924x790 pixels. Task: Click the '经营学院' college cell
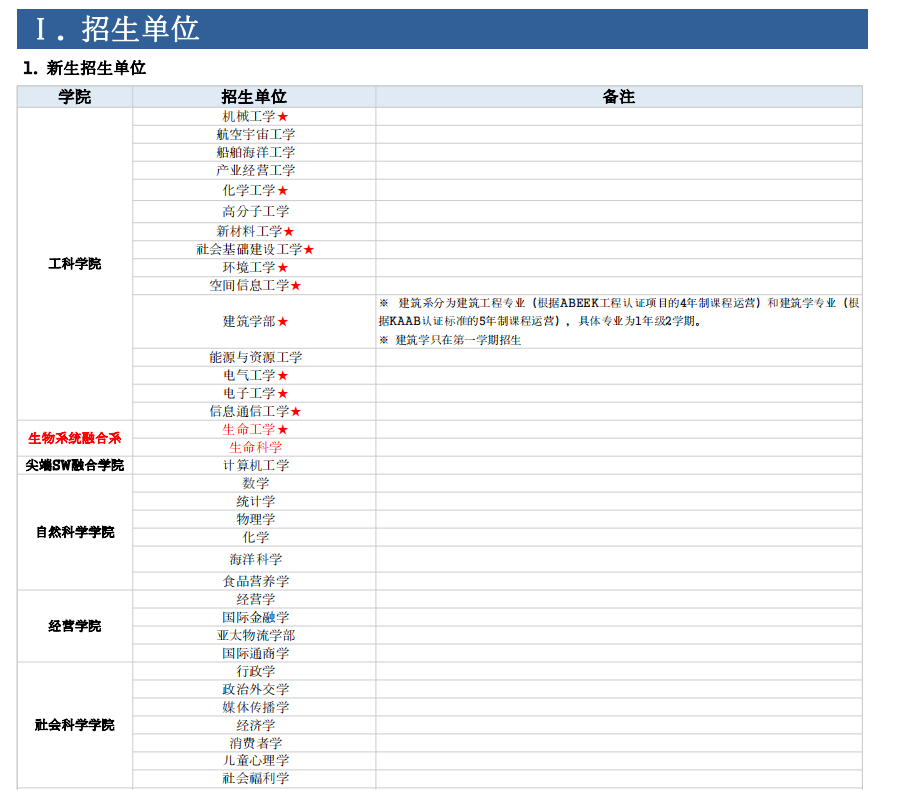pyautogui.click(x=75, y=626)
